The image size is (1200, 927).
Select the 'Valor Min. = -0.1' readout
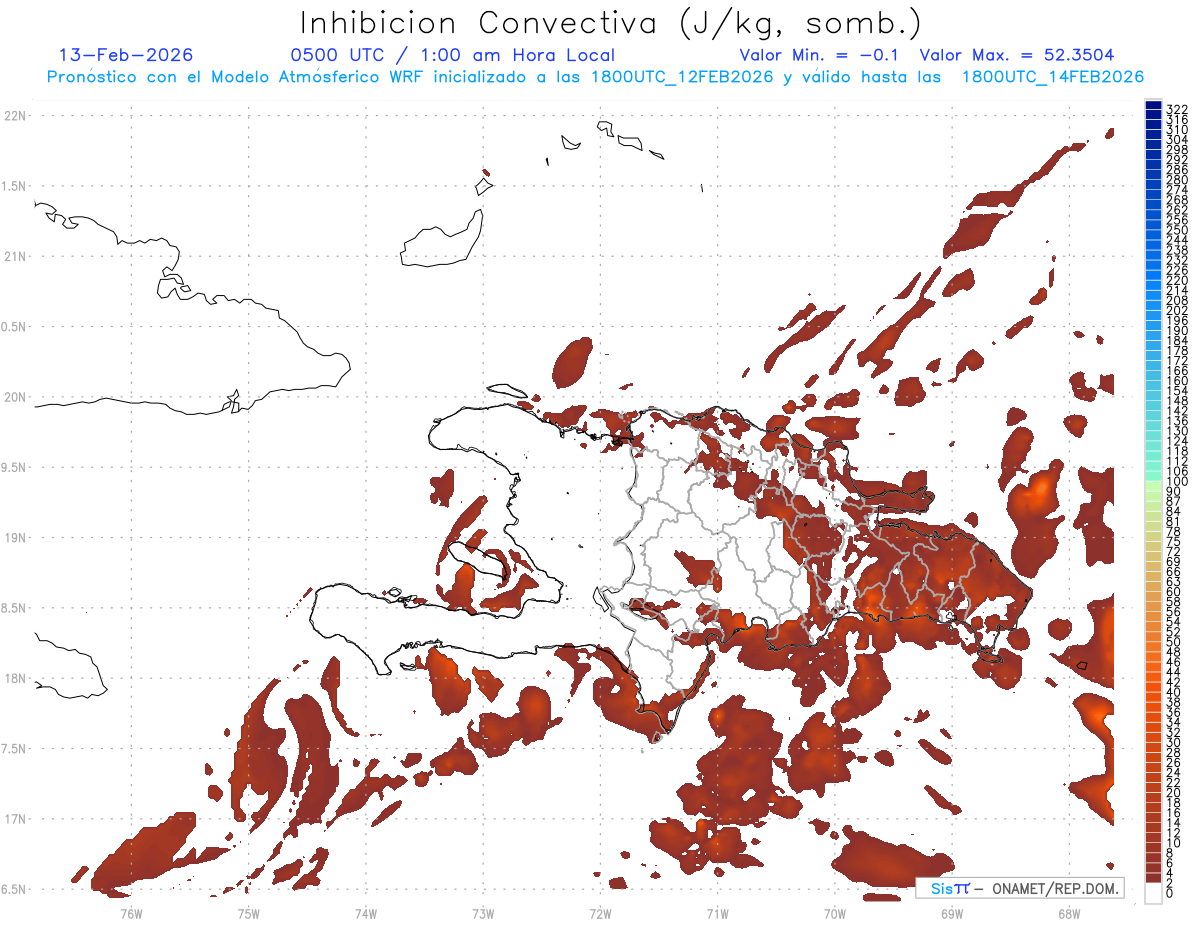coord(819,55)
